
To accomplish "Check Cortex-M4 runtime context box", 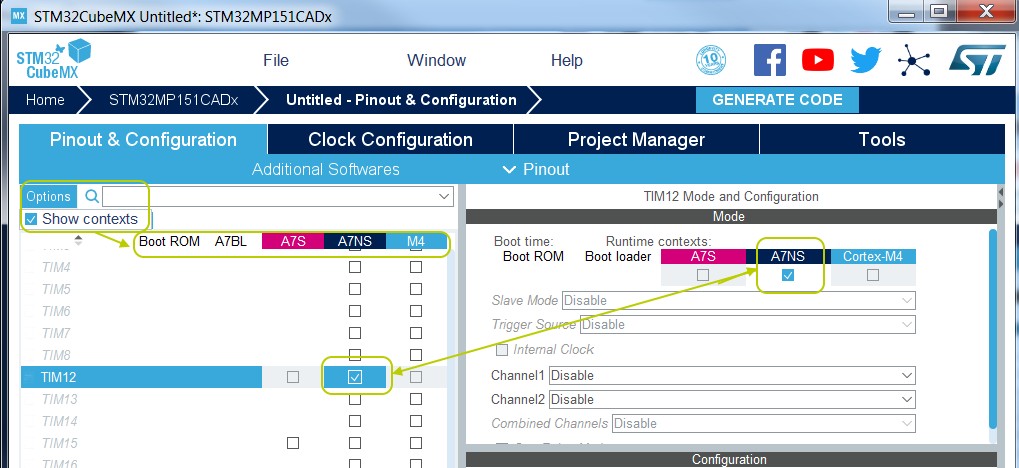I will click(x=873, y=275).
